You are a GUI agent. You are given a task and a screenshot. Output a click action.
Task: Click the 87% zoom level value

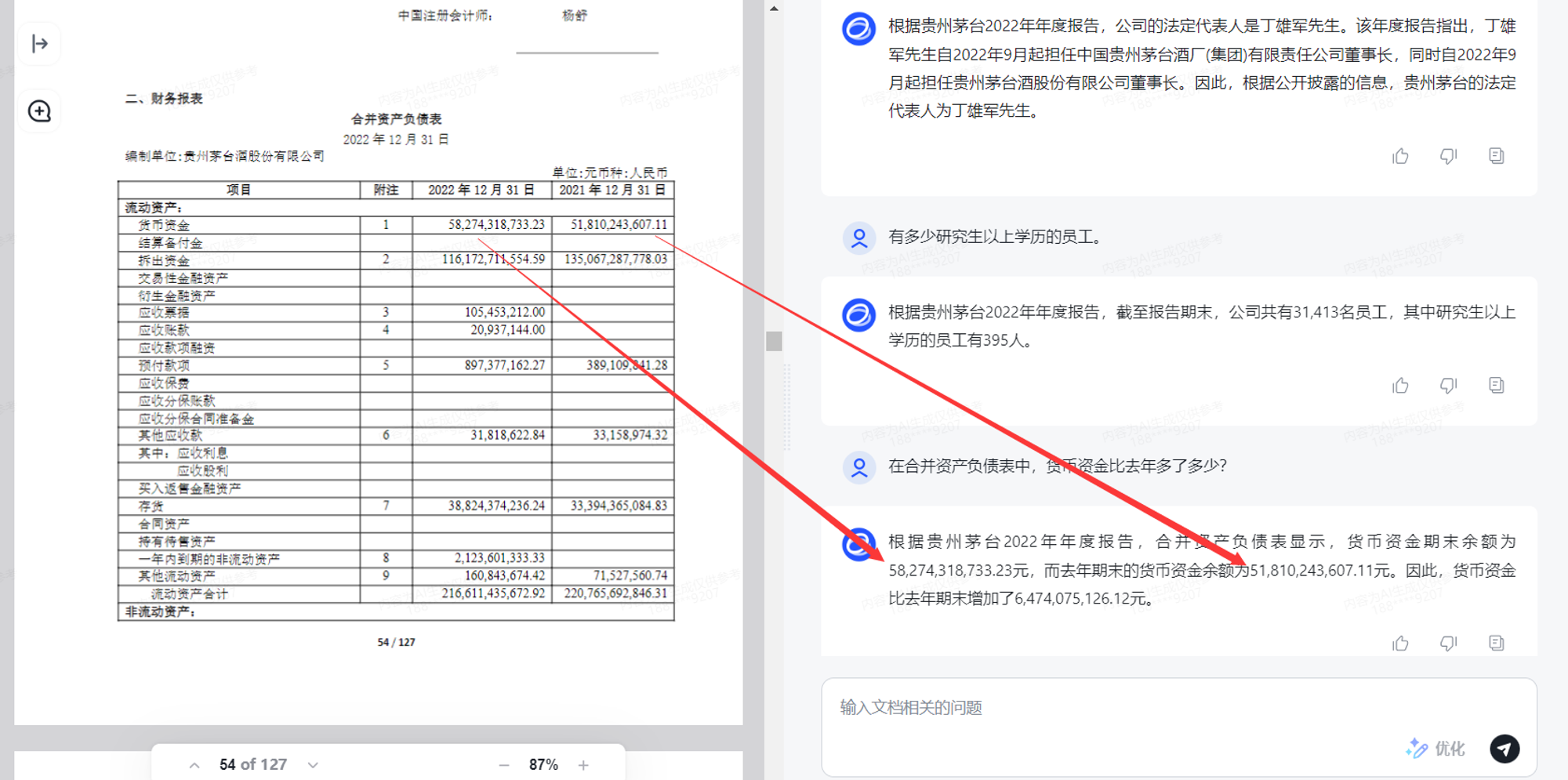point(543,765)
